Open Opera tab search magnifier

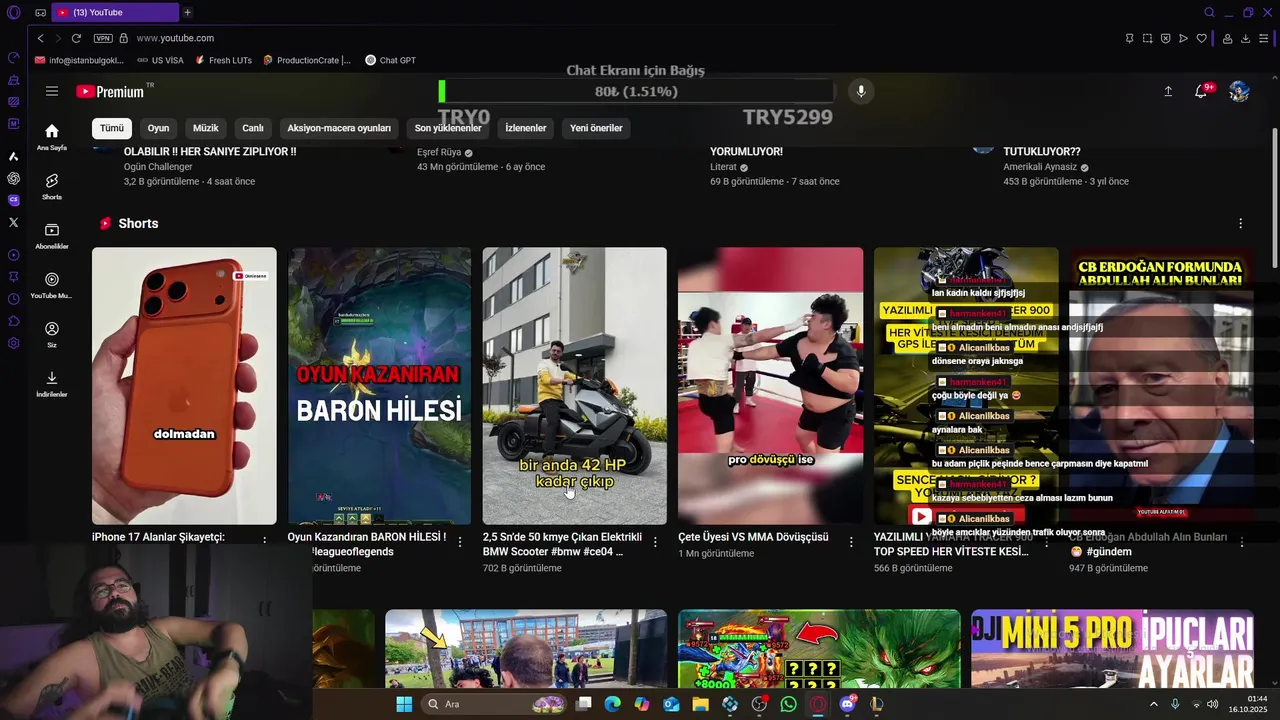(x=1210, y=13)
